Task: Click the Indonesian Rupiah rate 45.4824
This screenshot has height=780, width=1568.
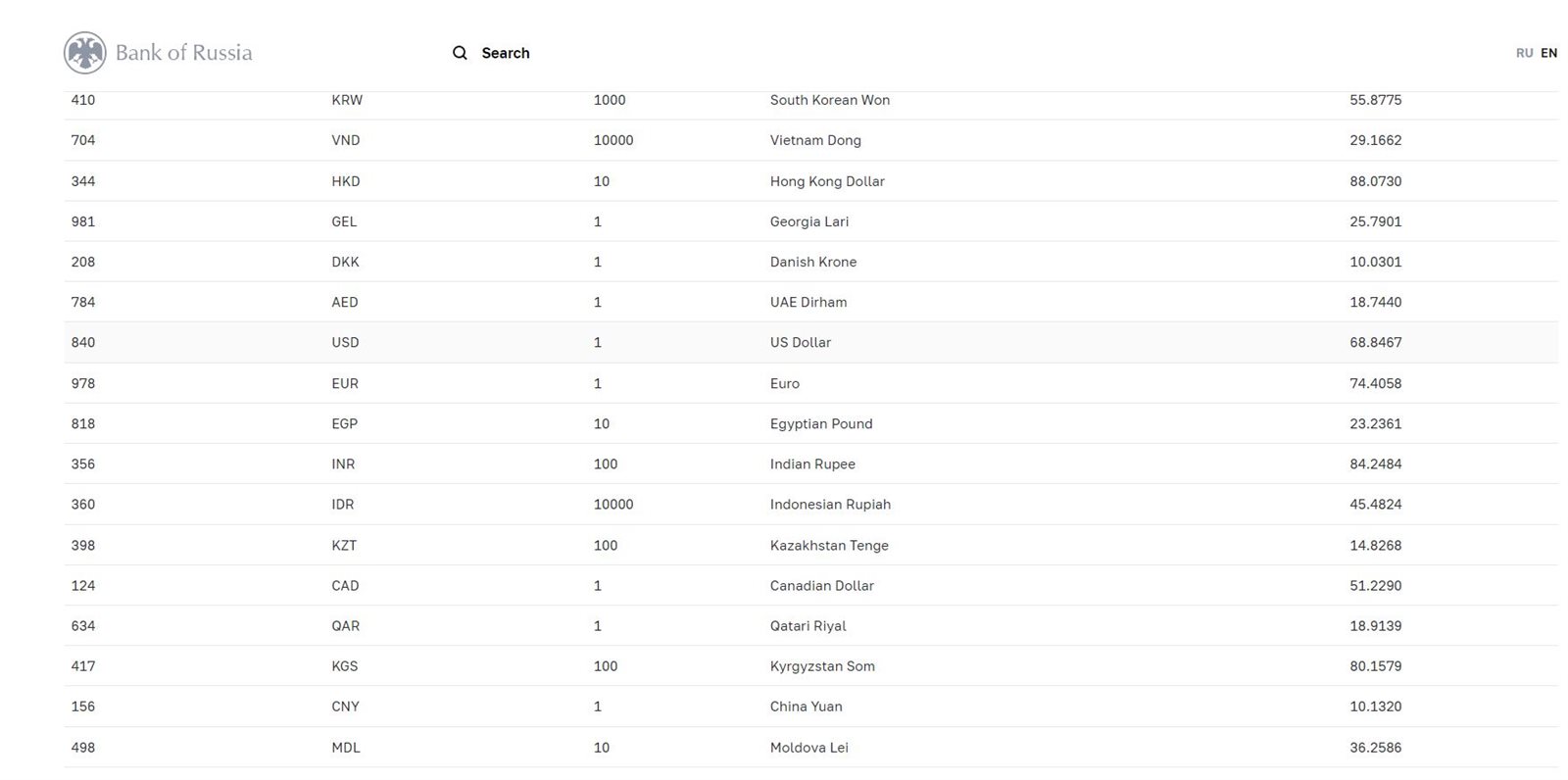Action: (1375, 505)
